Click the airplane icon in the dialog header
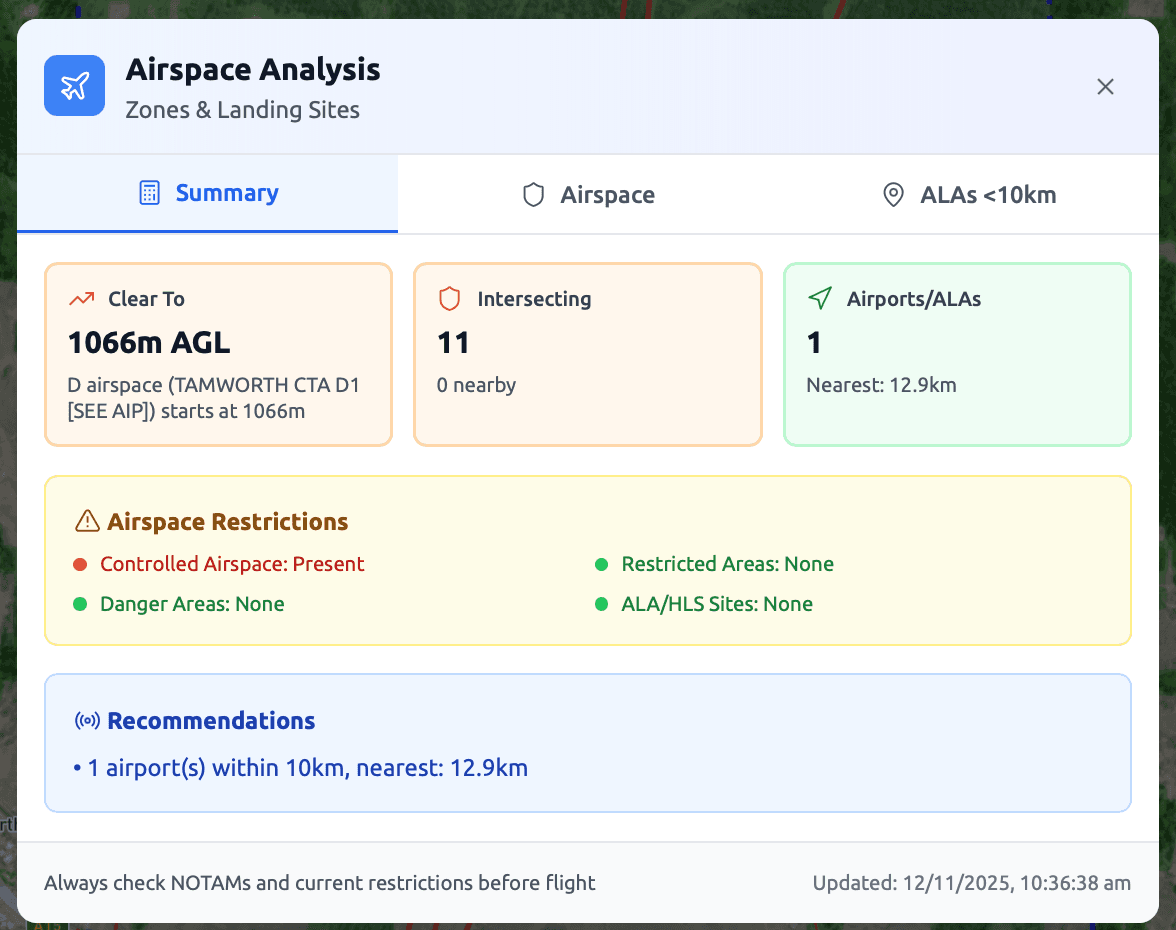Image resolution: width=1176 pixels, height=930 pixels. [x=74, y=86]
